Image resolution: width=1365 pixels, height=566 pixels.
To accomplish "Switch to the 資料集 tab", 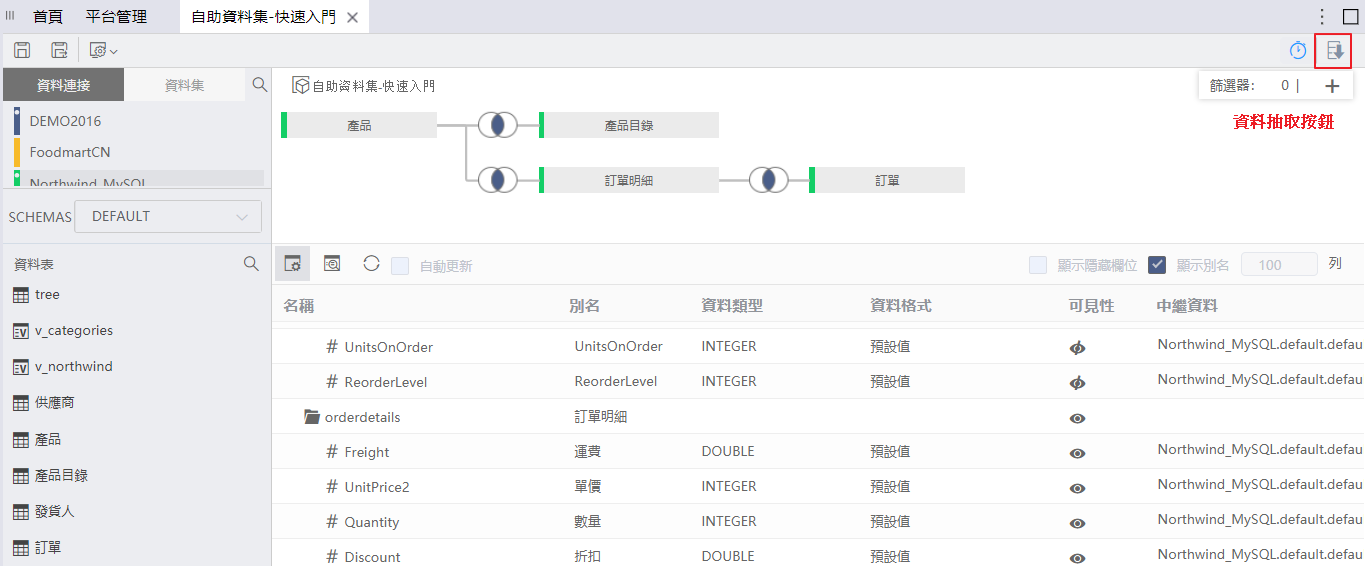I will pos(184,86).
